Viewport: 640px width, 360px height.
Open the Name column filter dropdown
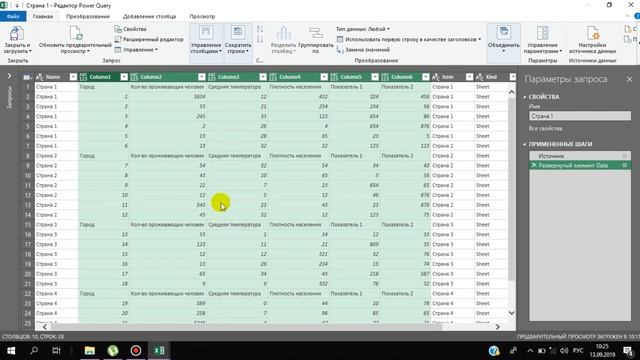pyautogui.click(x=73, y=77)
